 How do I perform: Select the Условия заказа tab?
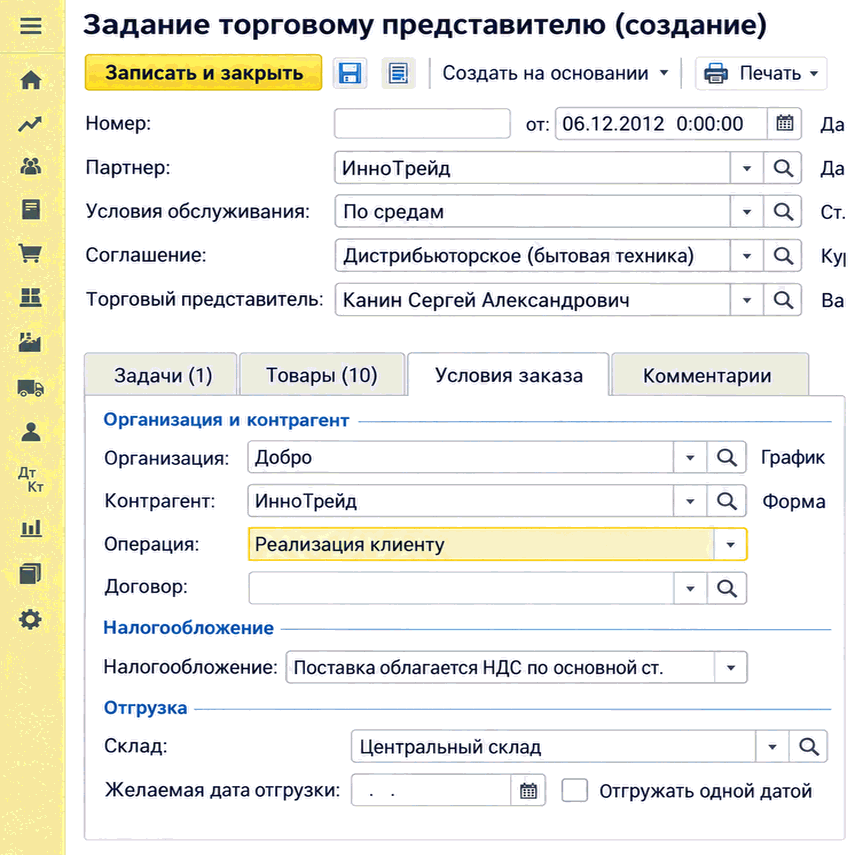click(508, 375)
